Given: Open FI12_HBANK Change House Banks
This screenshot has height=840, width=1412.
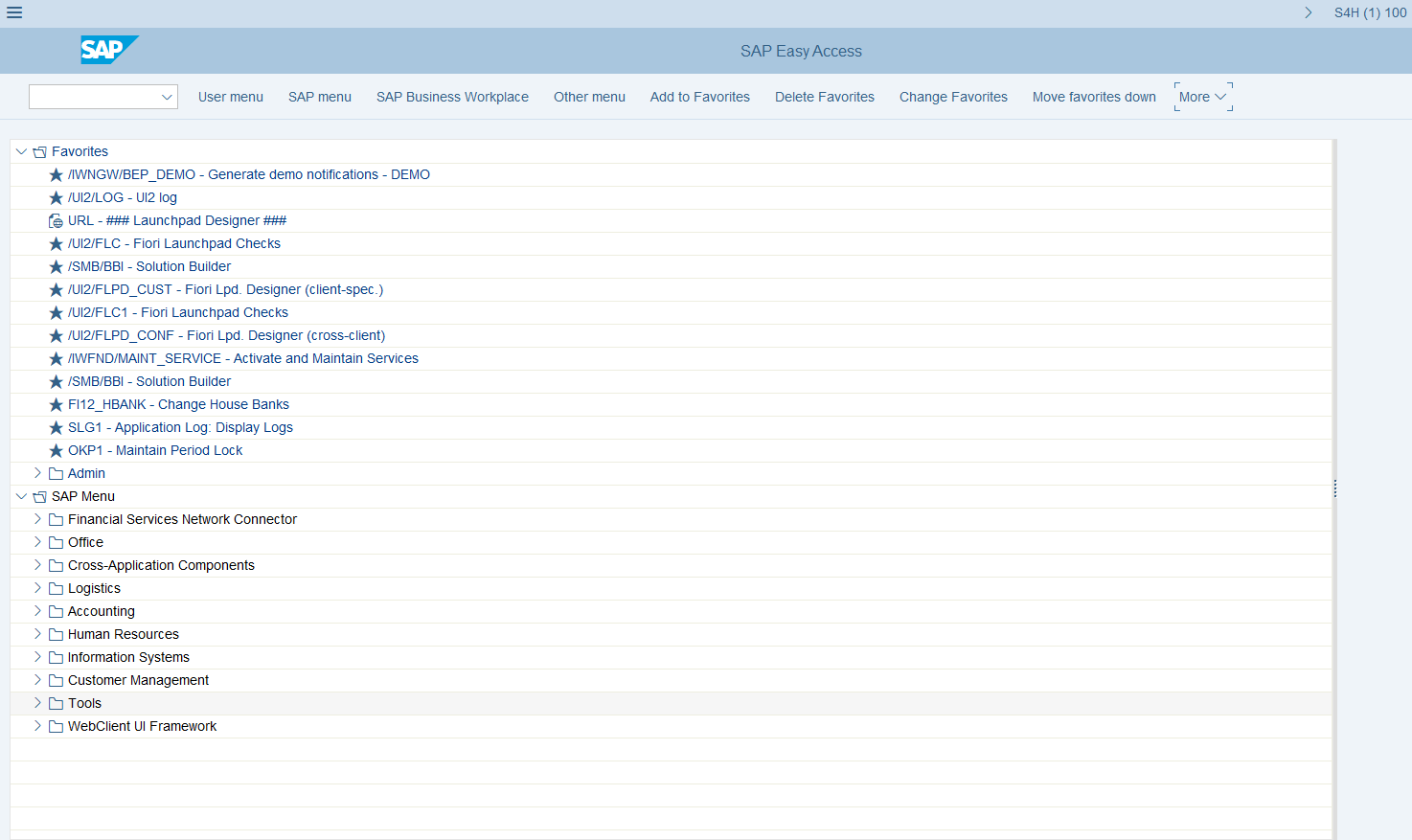Looking at the screenshot, I should 178,405.
